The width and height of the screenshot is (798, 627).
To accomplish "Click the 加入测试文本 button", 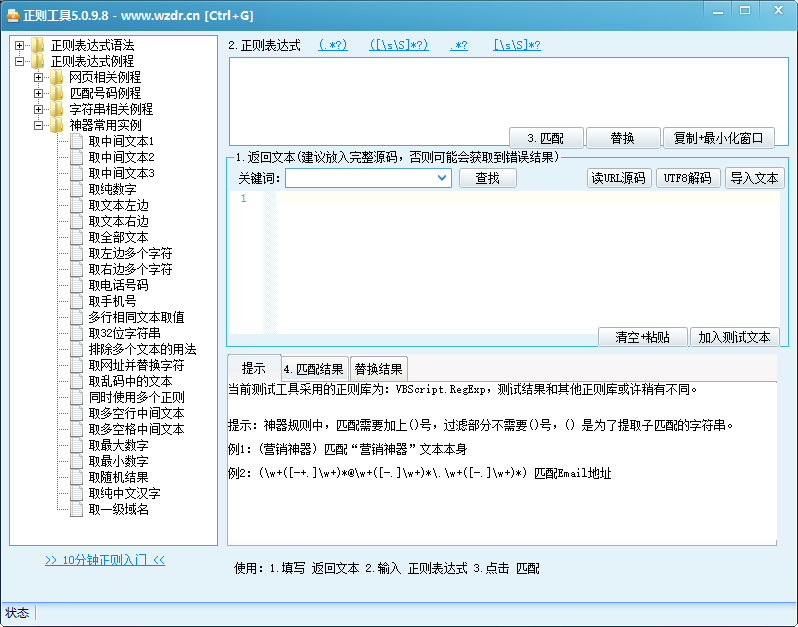I will point(734,337).
